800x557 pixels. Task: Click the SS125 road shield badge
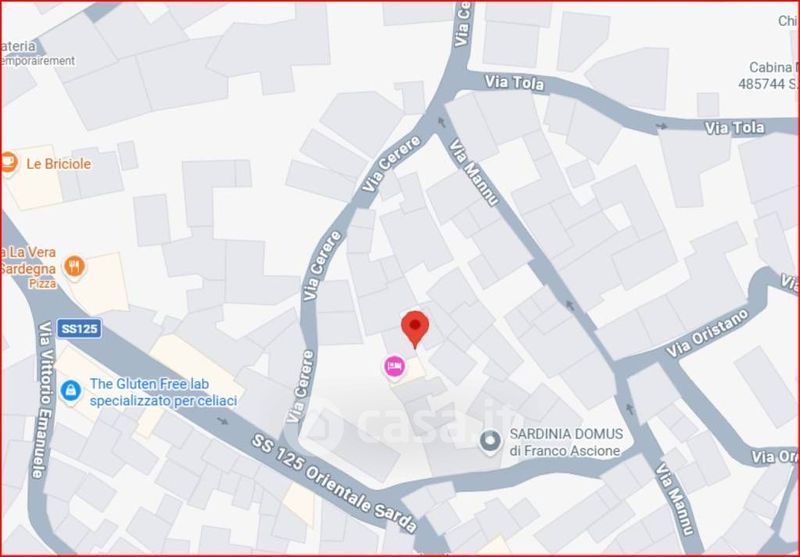coord(79,329)
